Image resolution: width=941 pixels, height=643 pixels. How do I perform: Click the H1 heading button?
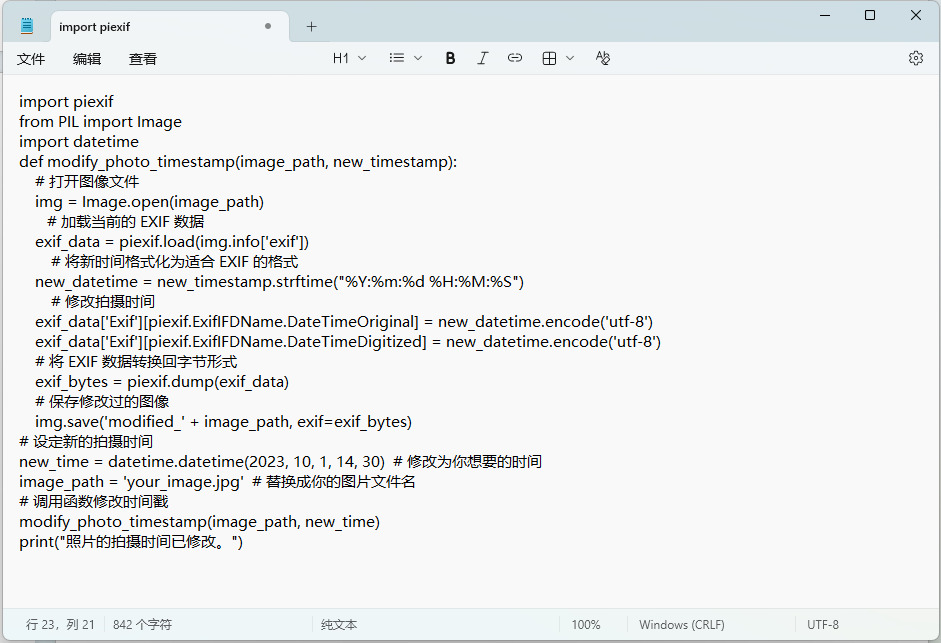341,58
